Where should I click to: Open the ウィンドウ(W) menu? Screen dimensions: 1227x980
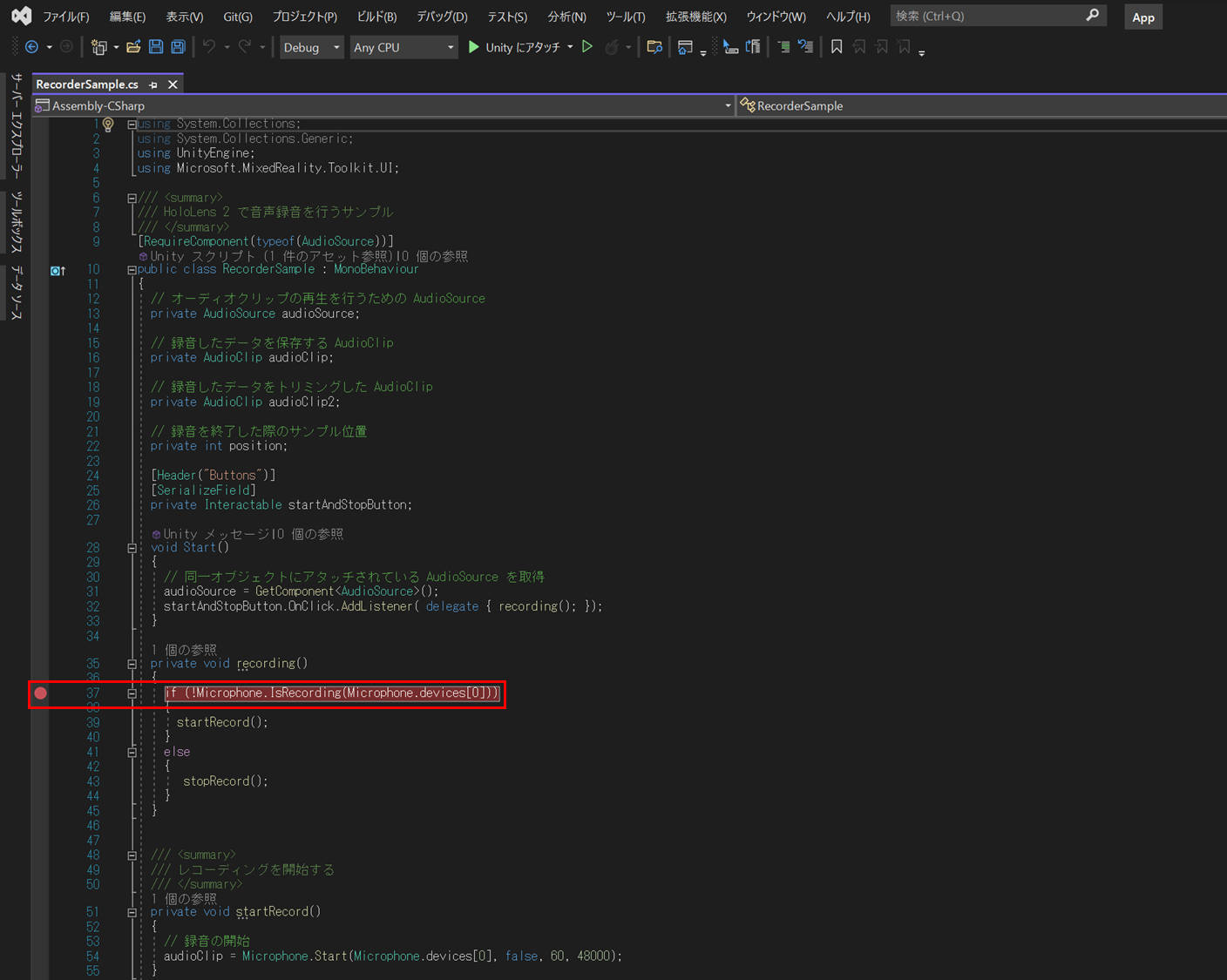pos(776,17)
